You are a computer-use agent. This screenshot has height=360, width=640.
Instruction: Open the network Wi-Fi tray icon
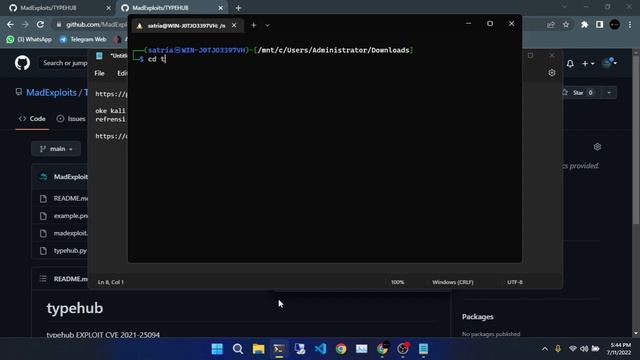click(573, 349)
